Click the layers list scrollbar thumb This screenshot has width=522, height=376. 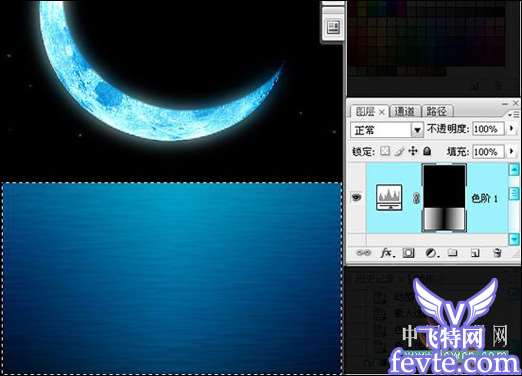point(514,193)
